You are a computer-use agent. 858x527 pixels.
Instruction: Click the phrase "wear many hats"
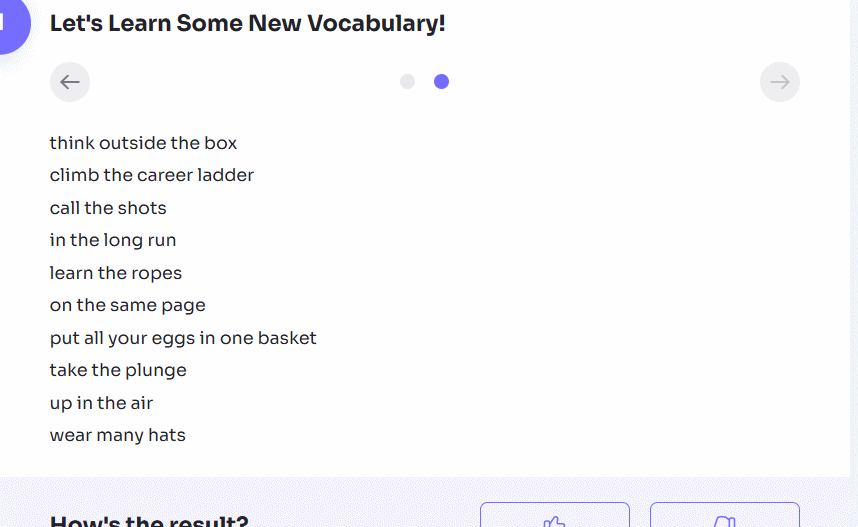(118, 435)
